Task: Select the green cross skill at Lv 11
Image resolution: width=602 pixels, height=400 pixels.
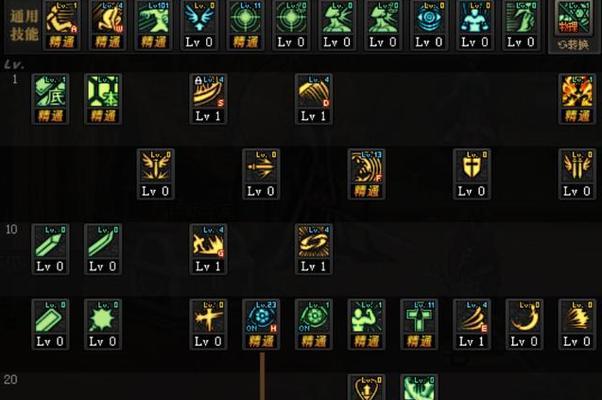Action: tap(419, 316)
